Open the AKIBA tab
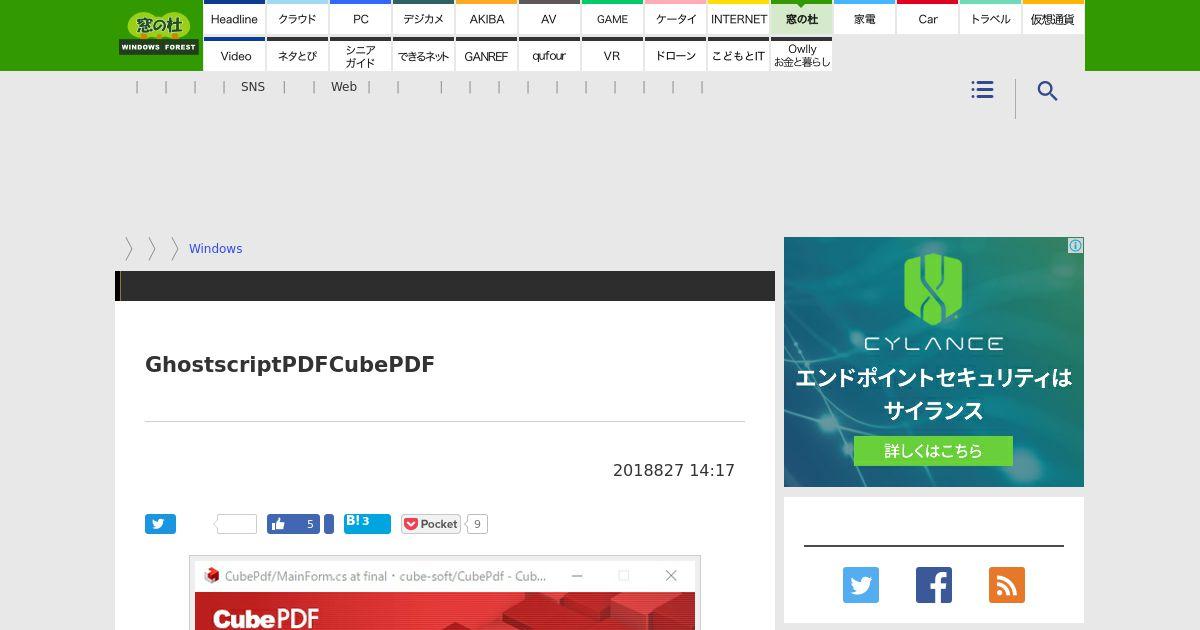The image size is (1200, 630). pyautogui.click(x=486, y=17)
